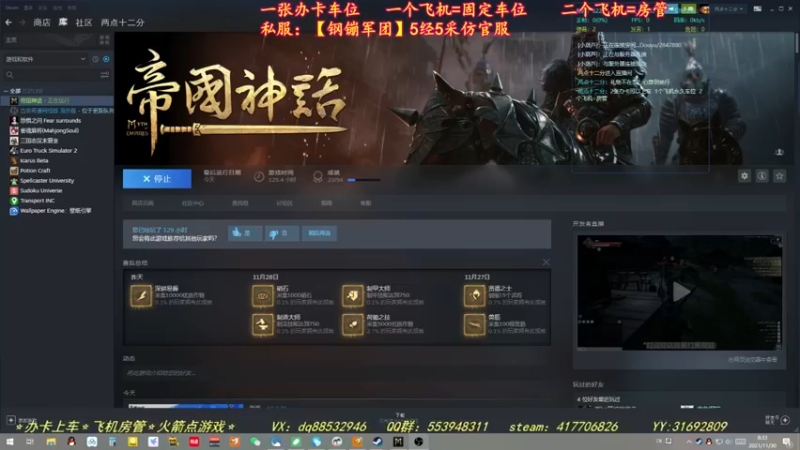
Task: Open game settings gear icon
Action: 744,176
